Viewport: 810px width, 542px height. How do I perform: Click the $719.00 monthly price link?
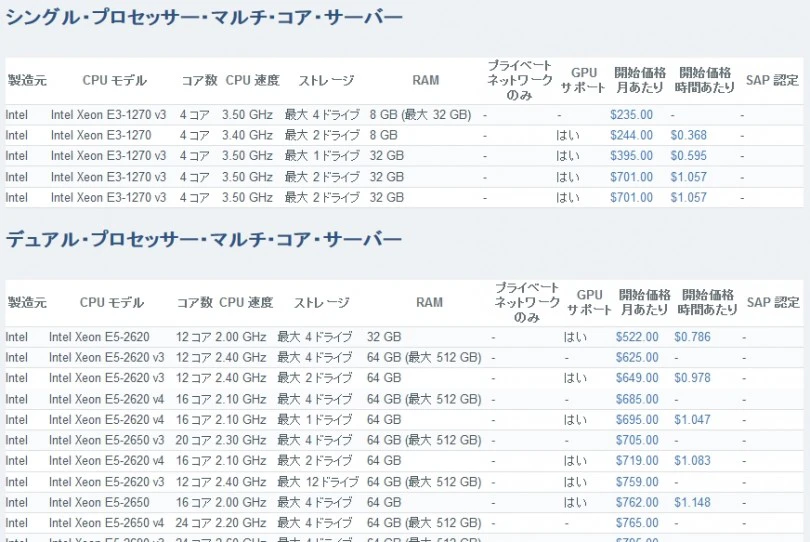(x=637, y=461)
